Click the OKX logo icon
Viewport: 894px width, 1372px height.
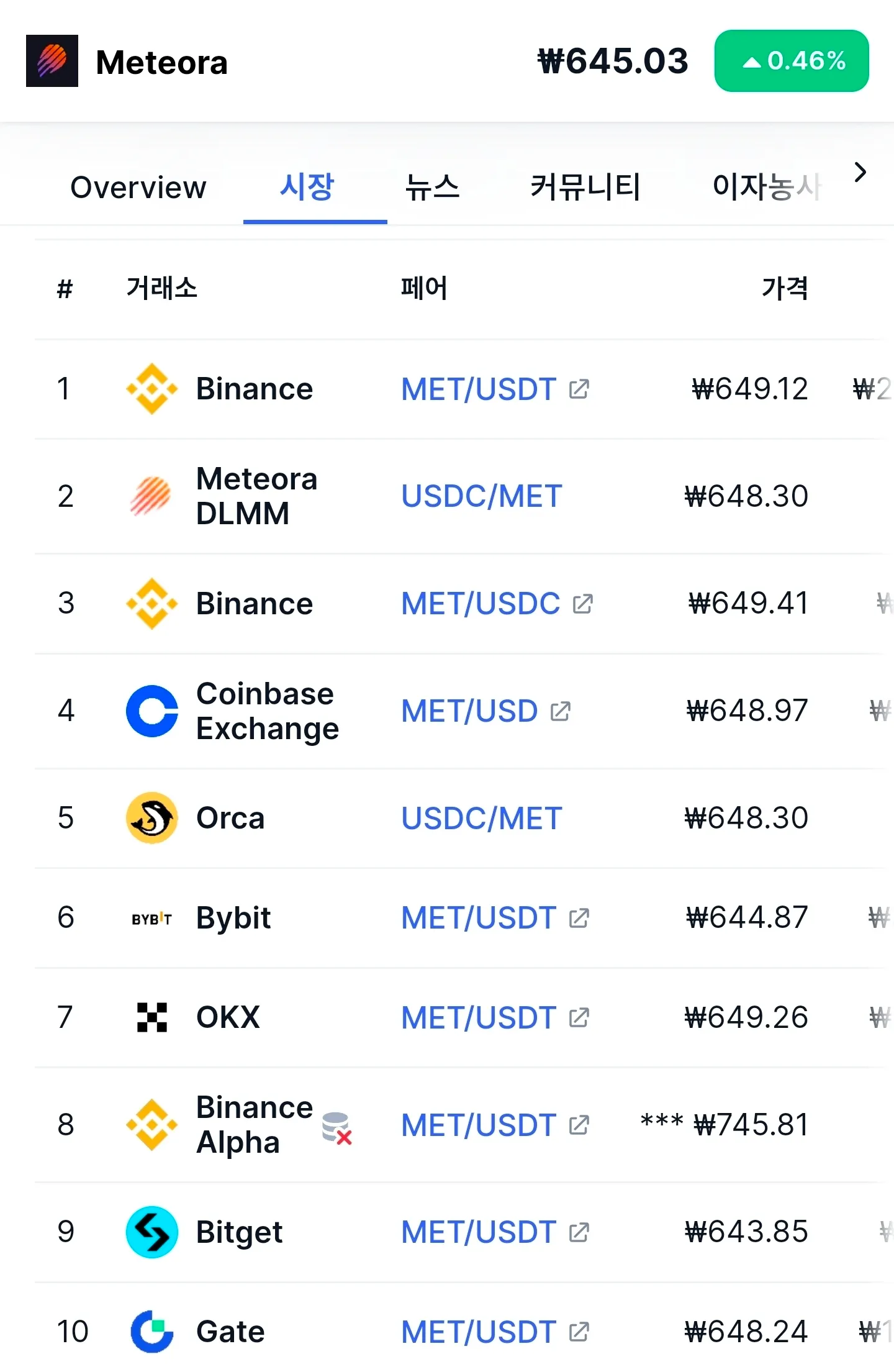151,1017
